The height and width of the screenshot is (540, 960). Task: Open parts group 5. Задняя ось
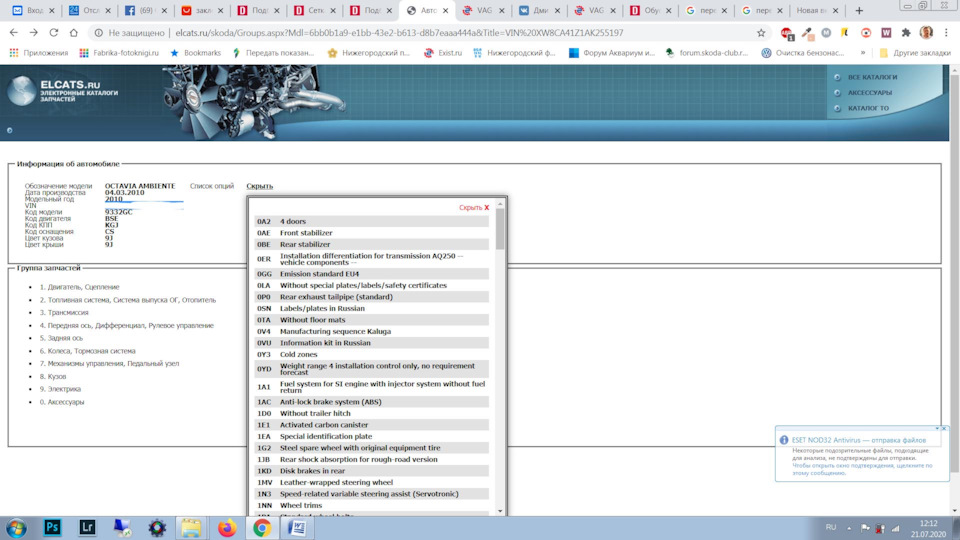61,338
